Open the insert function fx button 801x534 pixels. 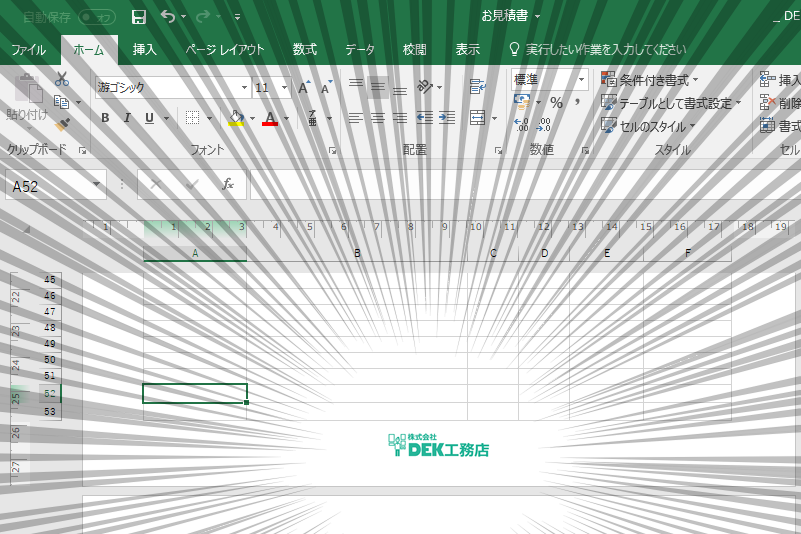coord(228,184)
